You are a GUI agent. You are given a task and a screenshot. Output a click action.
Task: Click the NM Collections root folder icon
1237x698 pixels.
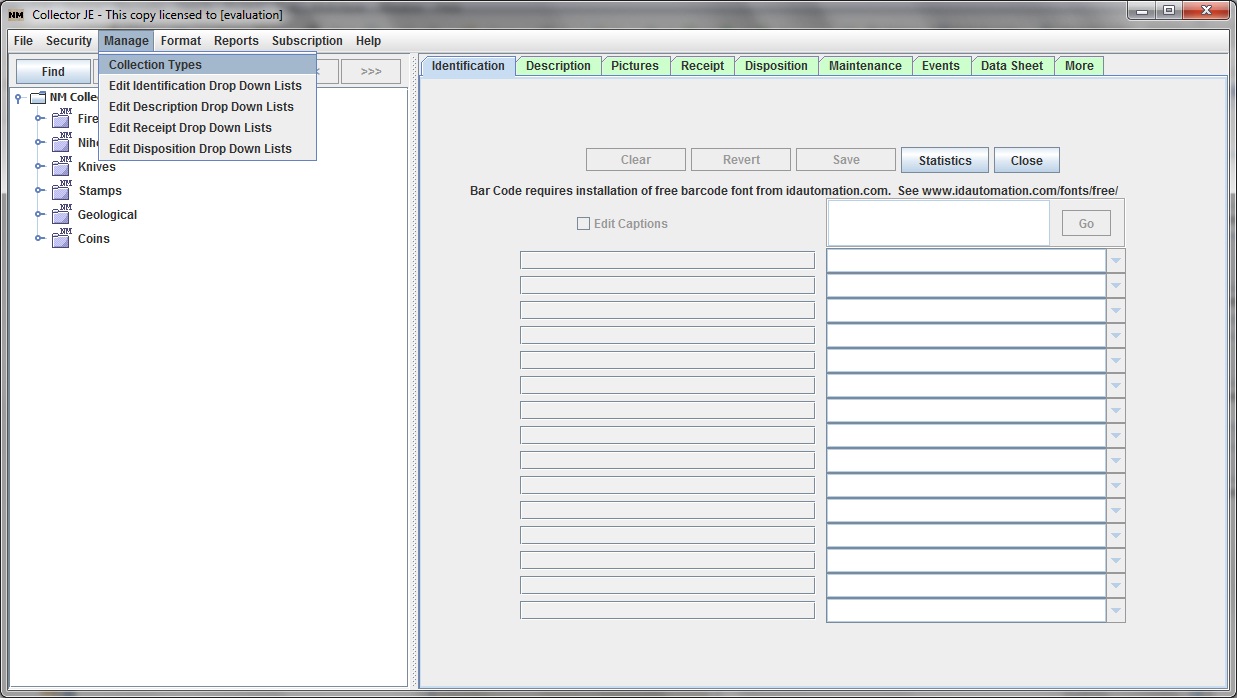click(x=38, y=98)
